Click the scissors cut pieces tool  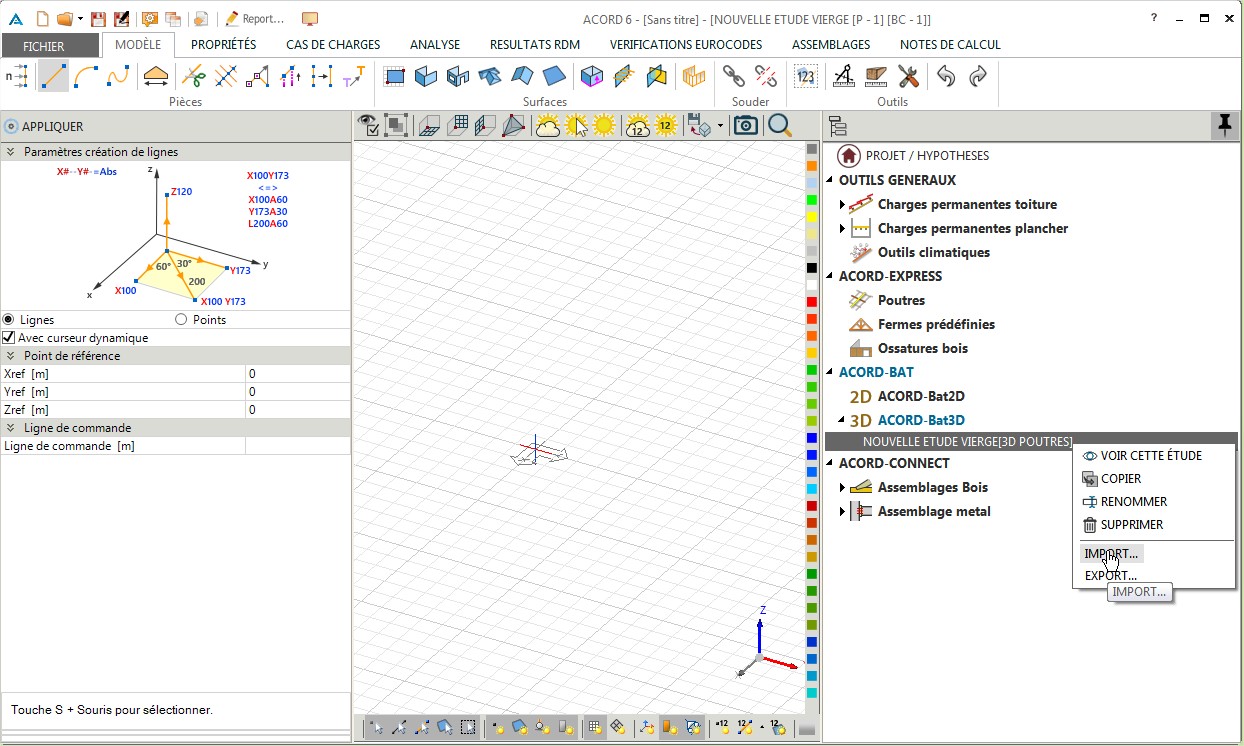194,76
